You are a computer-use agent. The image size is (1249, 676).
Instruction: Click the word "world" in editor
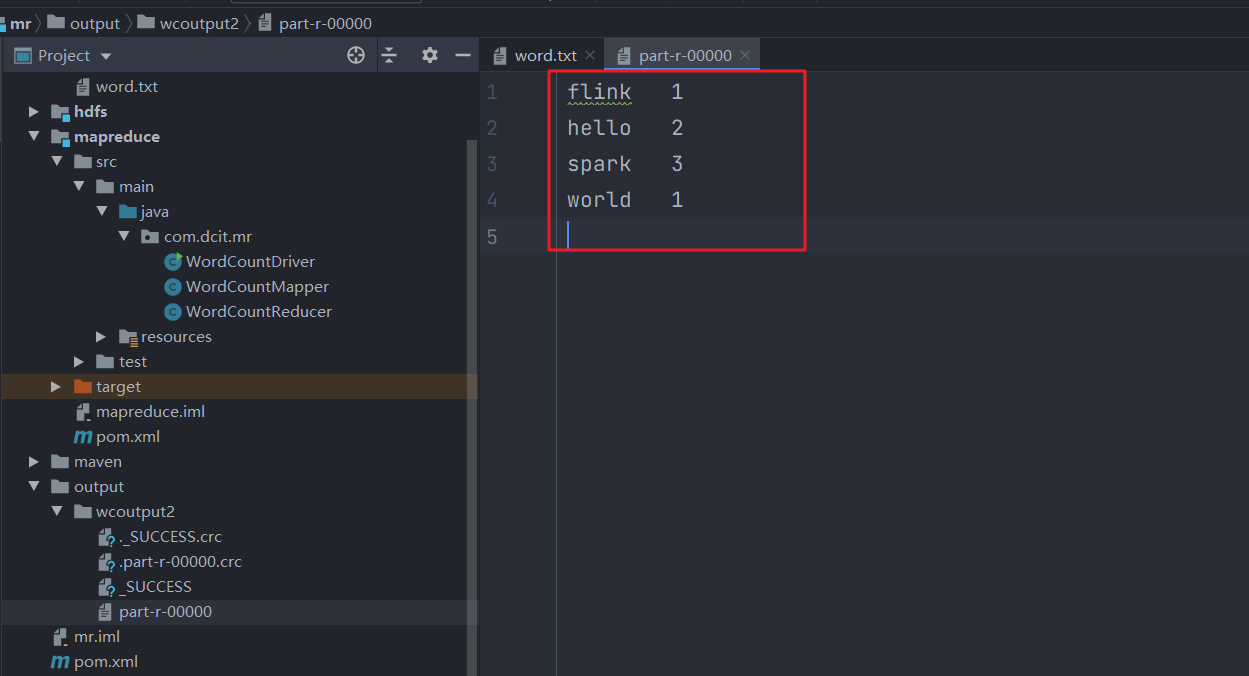[599, 200]
